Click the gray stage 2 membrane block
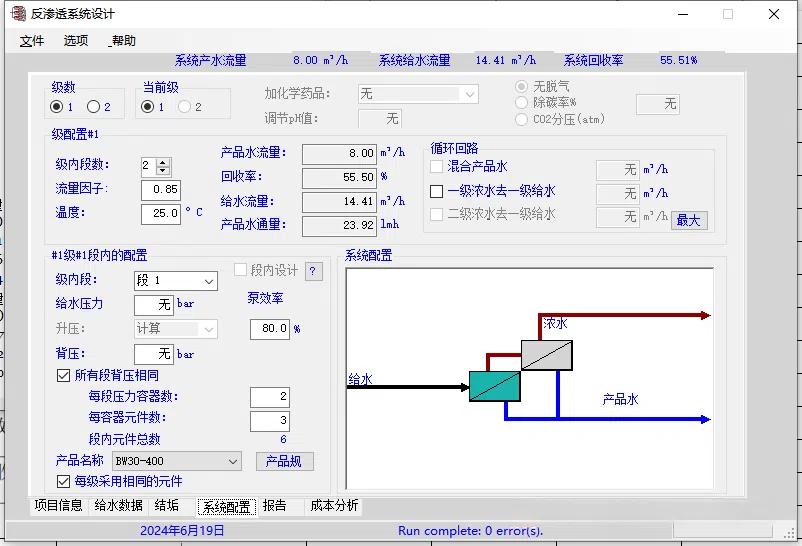The width and height of the screenshot is (802, 546). coord(547,355)
